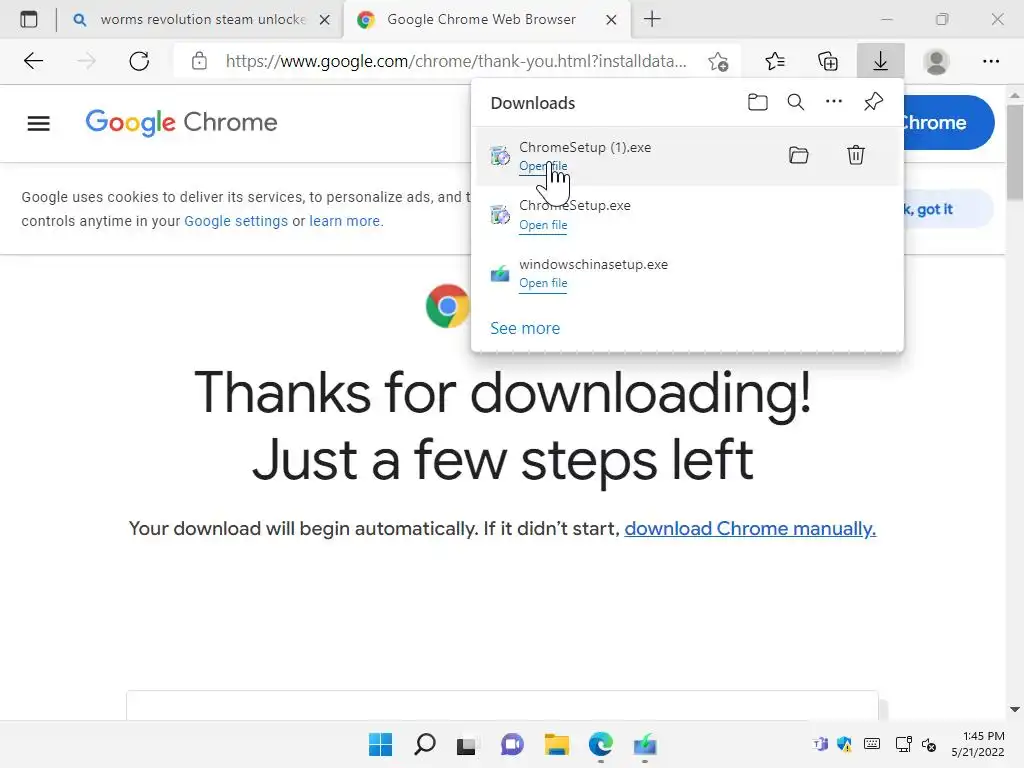This screenshot has height=768, width=1024.
Task: Add this page to favorites star icon
Action: click(718, 61)
